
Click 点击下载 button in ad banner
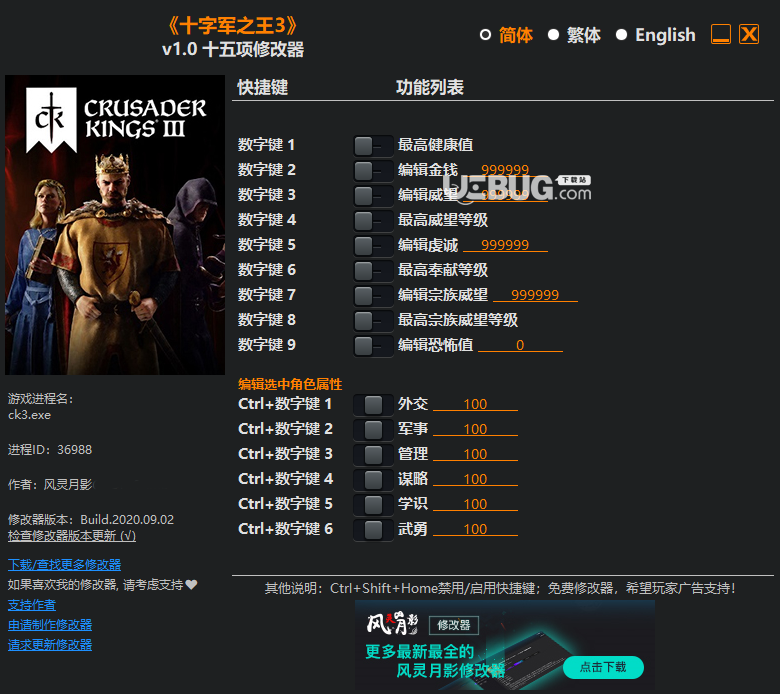pos(603,667)
